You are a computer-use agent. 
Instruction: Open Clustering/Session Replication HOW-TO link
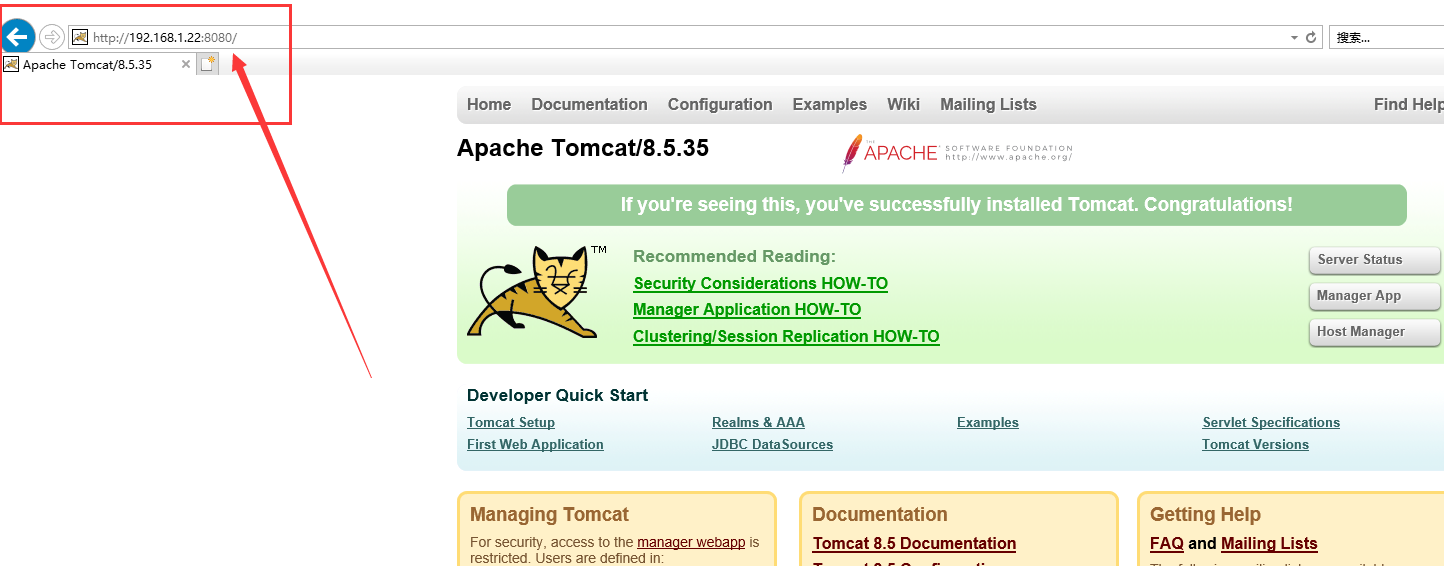point(786,336)
